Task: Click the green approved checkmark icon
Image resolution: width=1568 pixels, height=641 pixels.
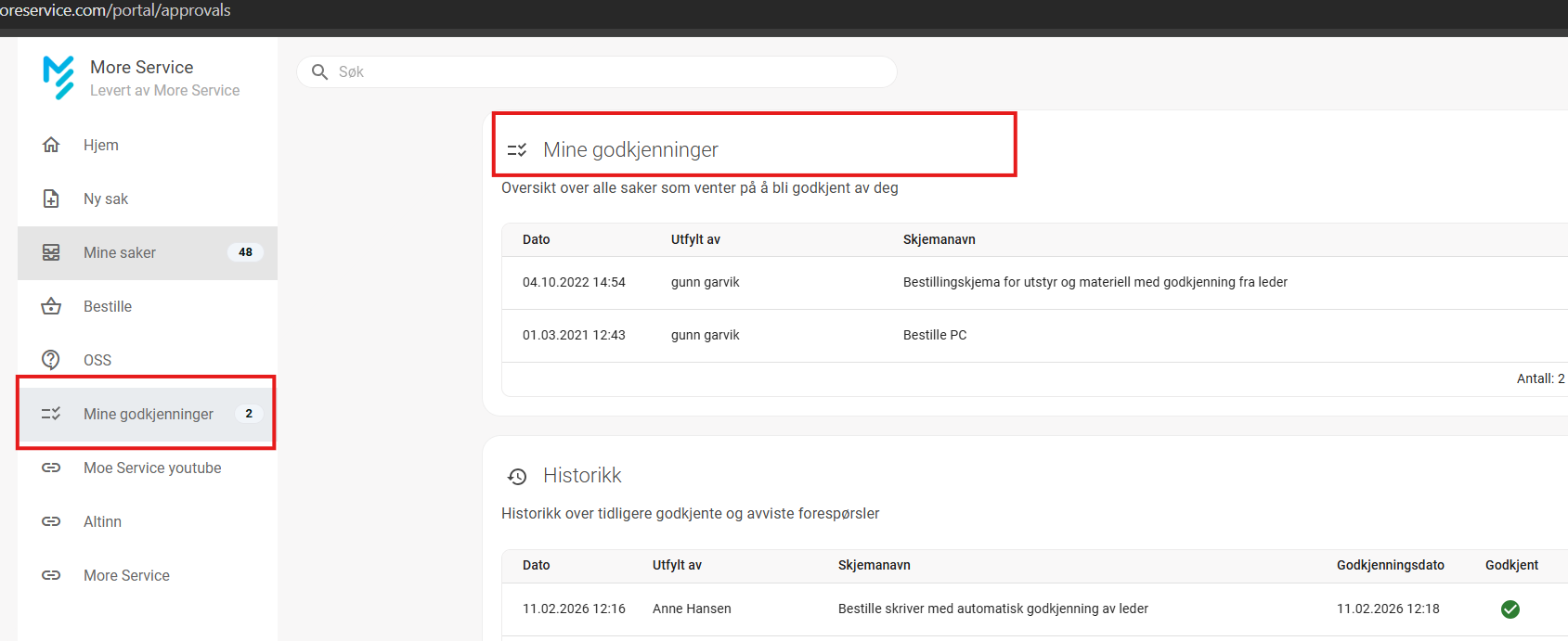Action: click(1510, 609)
